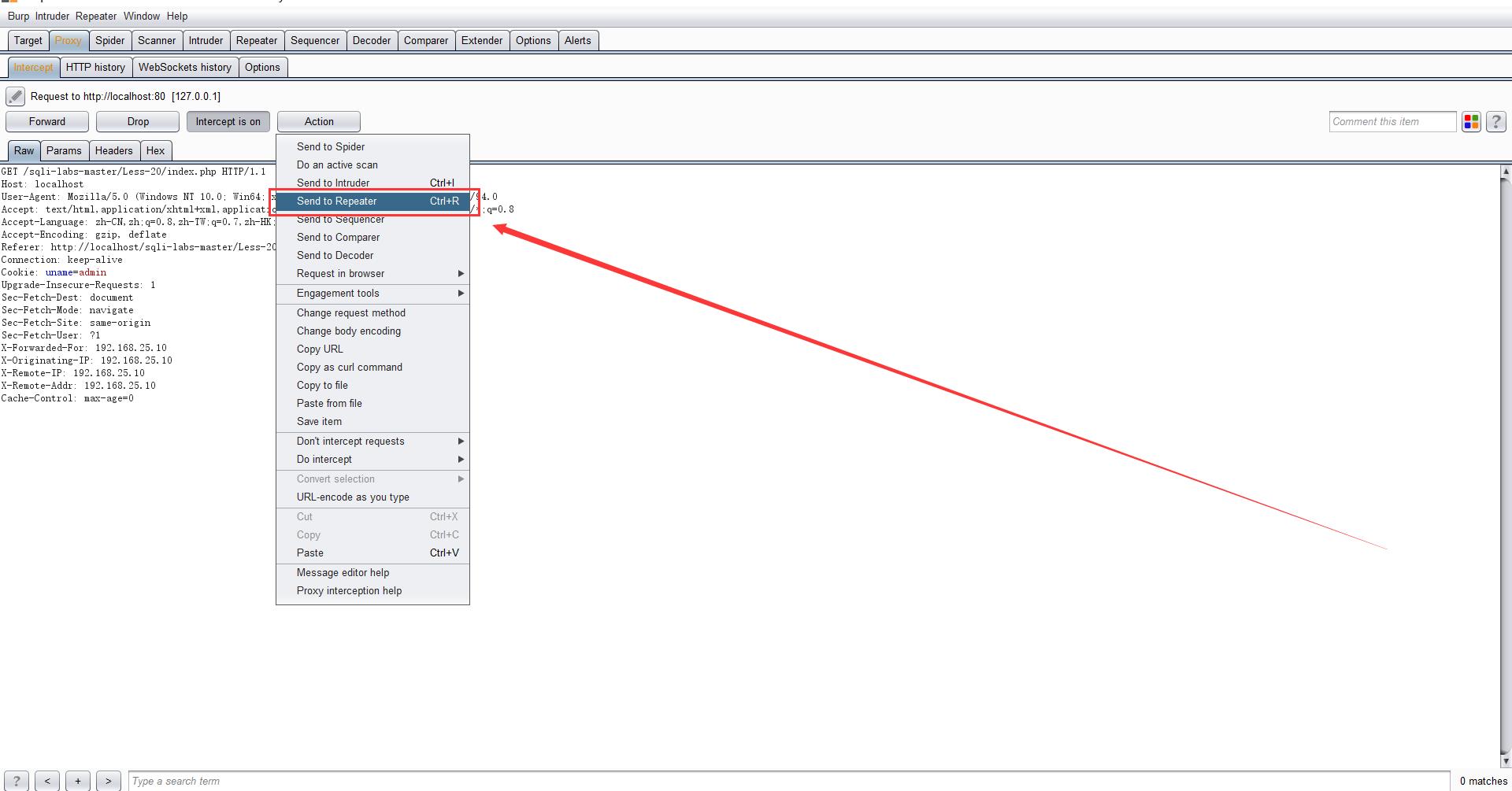Screen dimensions: 1512x791
Task: Show the Hex view tab
Action: coord(156,151)
